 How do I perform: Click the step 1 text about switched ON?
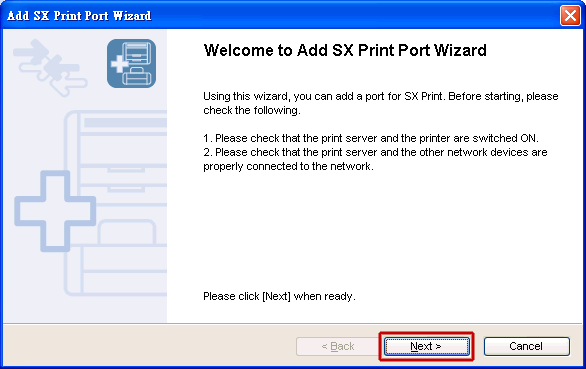(x=371, y=138)
